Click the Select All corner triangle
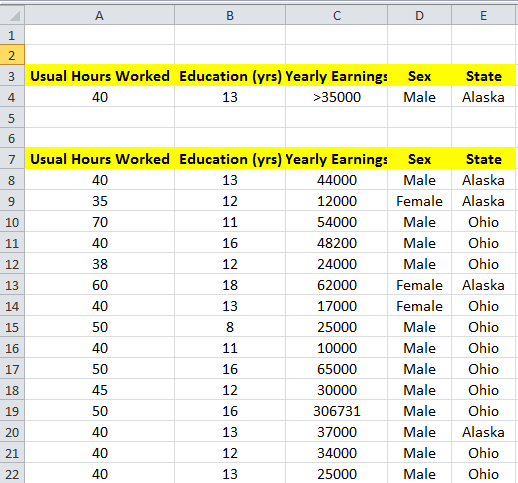Image resolution: width=518 pixels, height=483 pixels. coord(15,16)
